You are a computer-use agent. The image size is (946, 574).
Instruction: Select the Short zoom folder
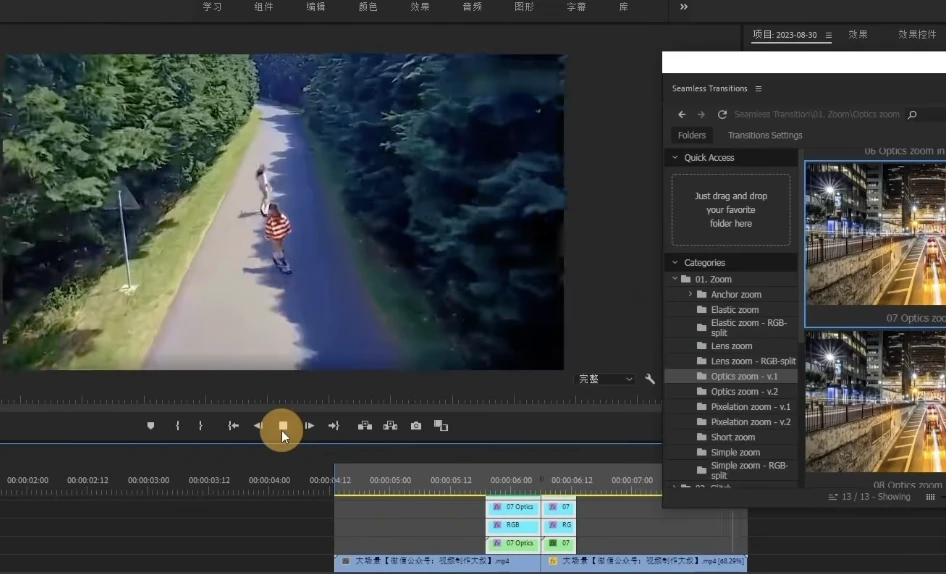click(x=731, y=437)
